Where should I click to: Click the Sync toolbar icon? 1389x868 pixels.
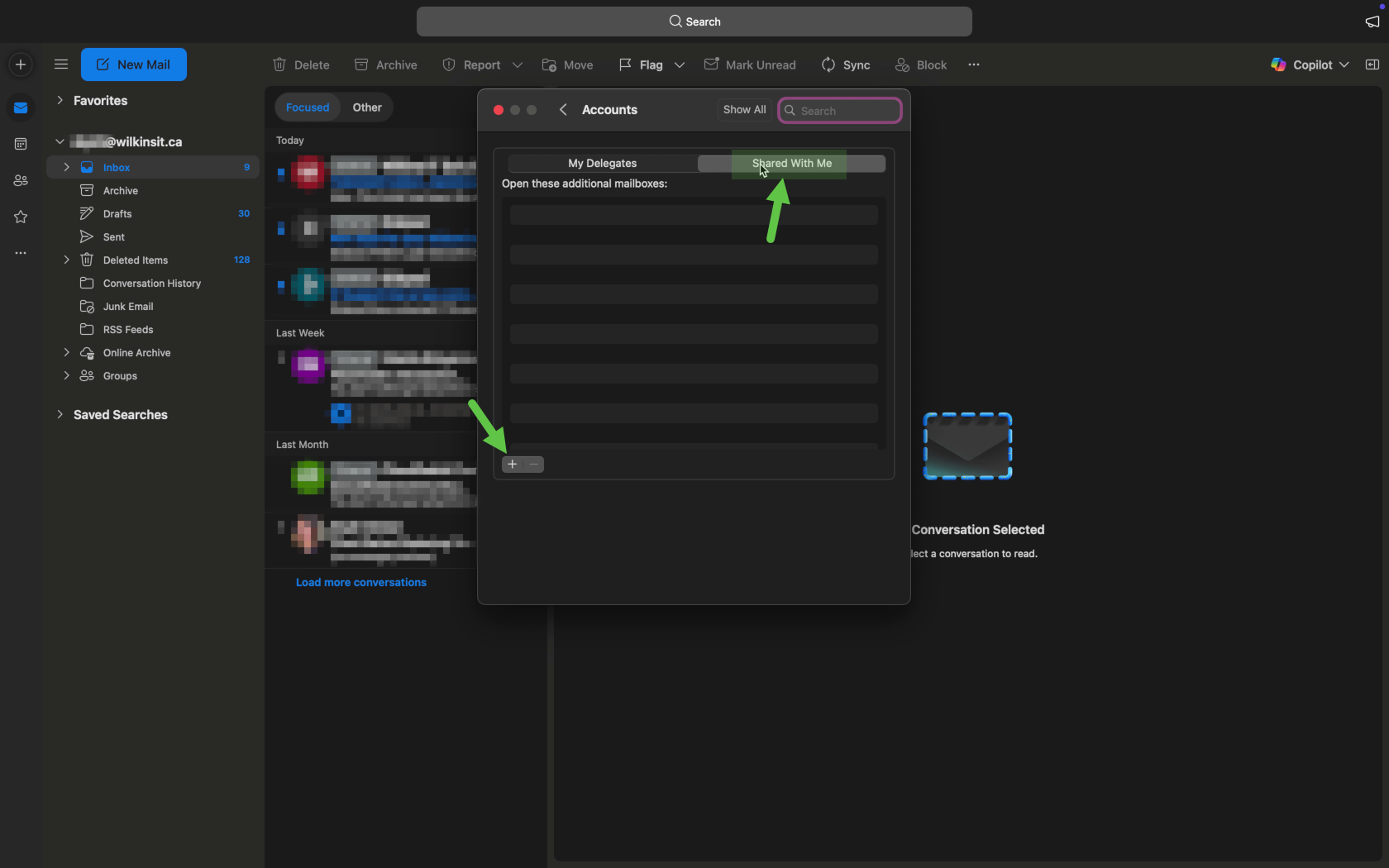coord(828,64)
